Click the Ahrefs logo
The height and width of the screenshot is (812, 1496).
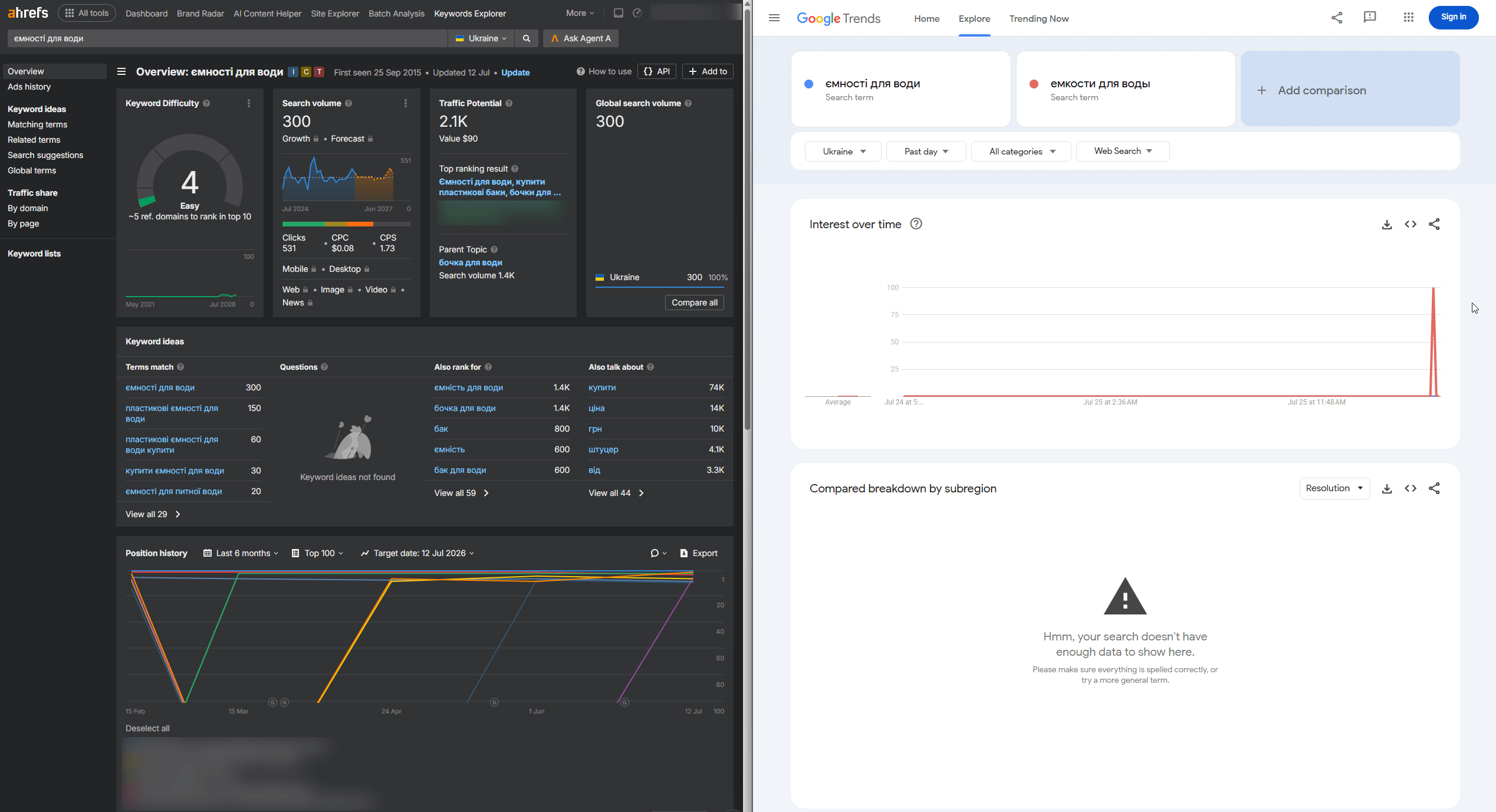(28, 13)
